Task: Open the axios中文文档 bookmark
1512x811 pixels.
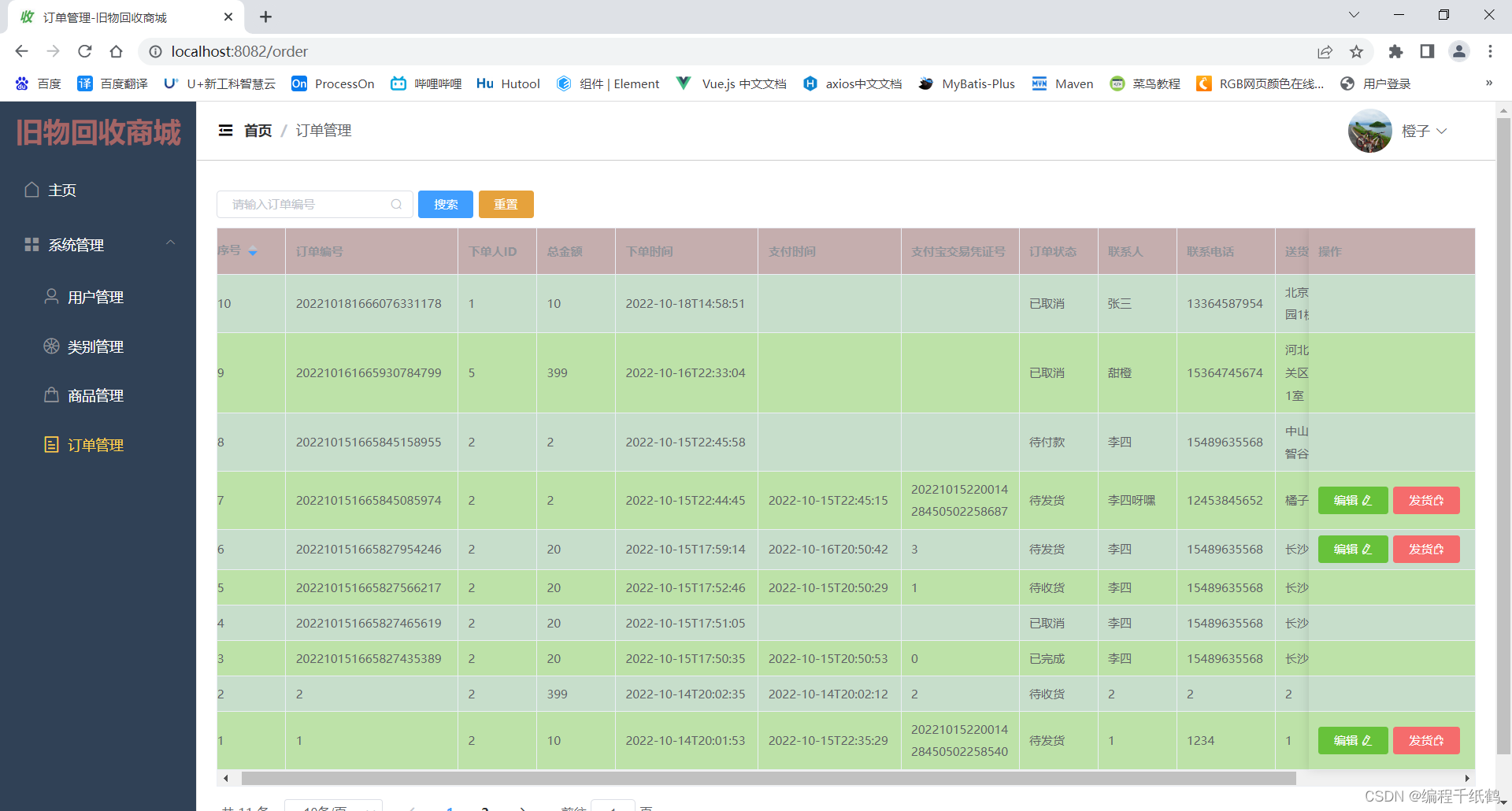Action: (x=852, y=83)
